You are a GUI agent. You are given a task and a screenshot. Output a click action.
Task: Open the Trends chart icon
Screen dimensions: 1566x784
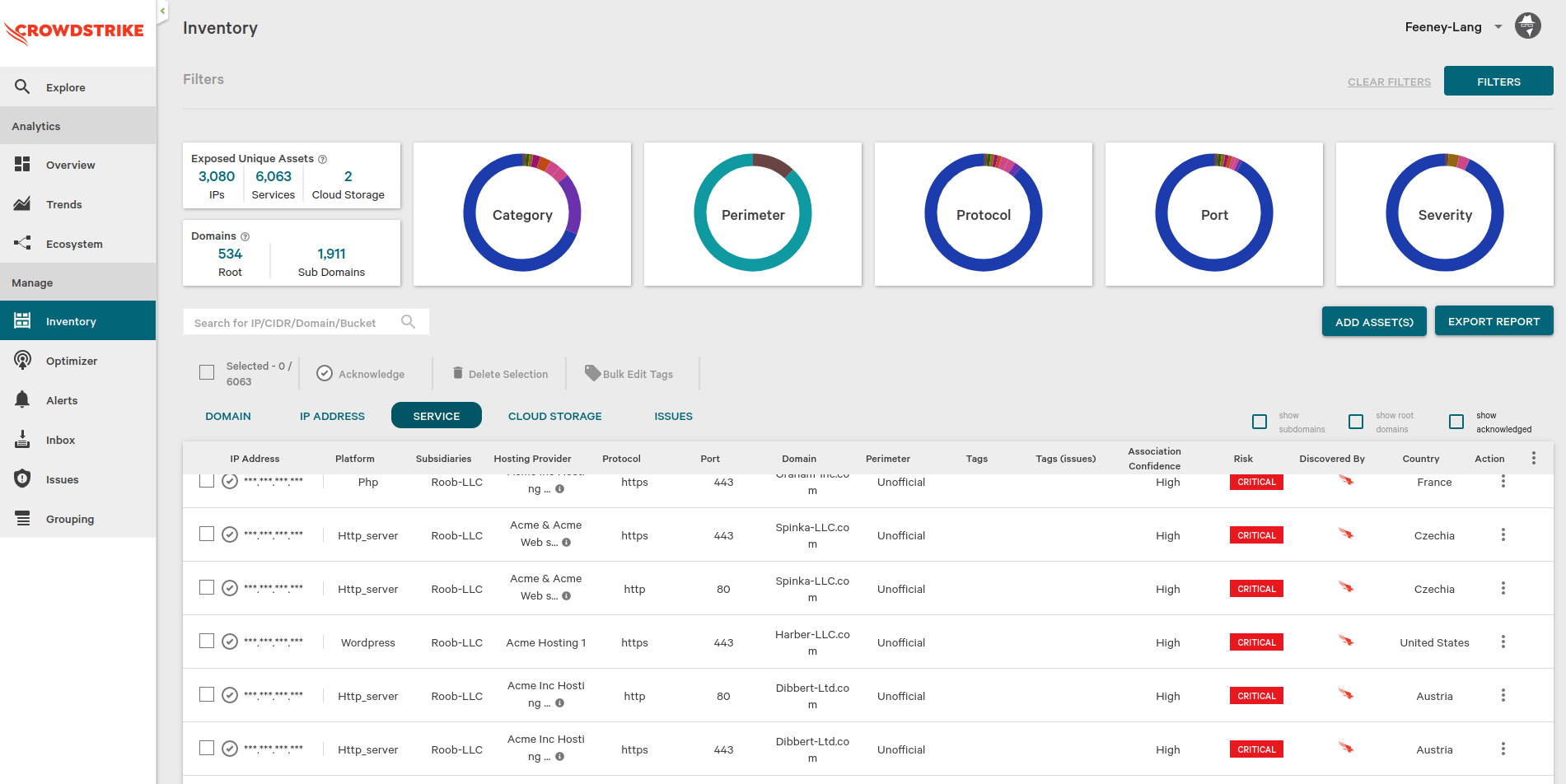(22, 203)
